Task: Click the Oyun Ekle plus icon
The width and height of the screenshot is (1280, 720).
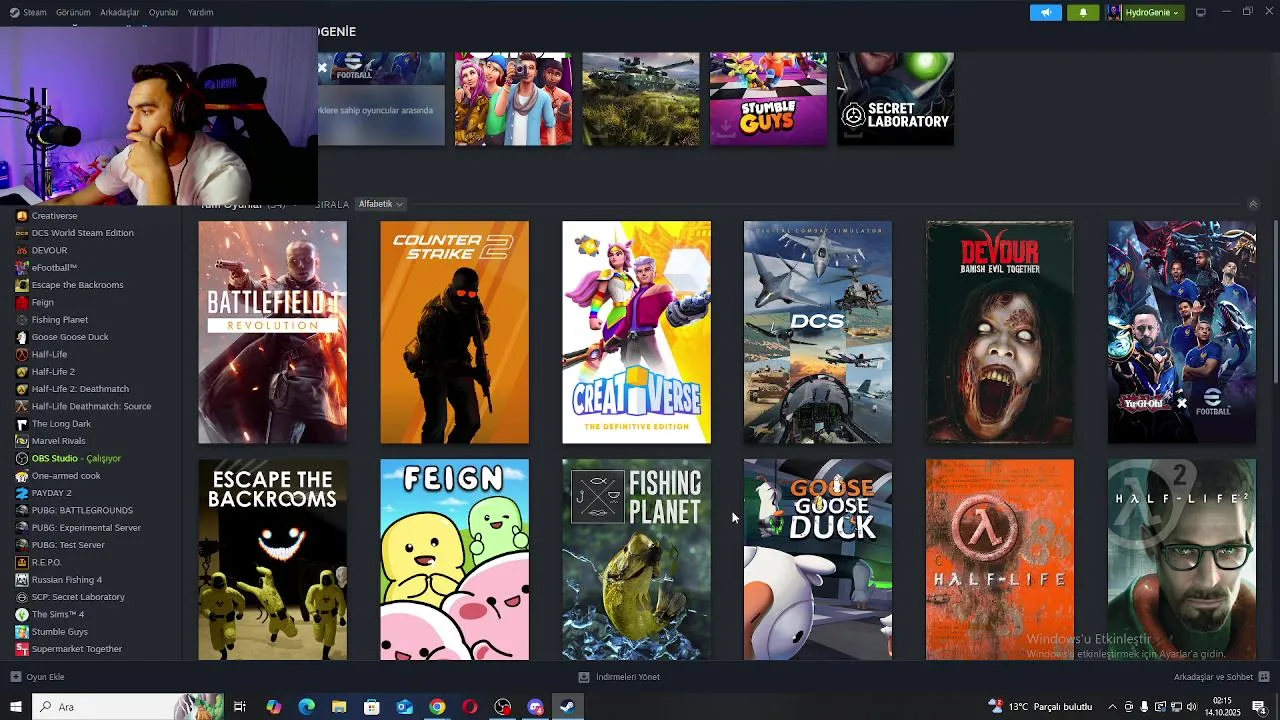Action: (15, 677)
